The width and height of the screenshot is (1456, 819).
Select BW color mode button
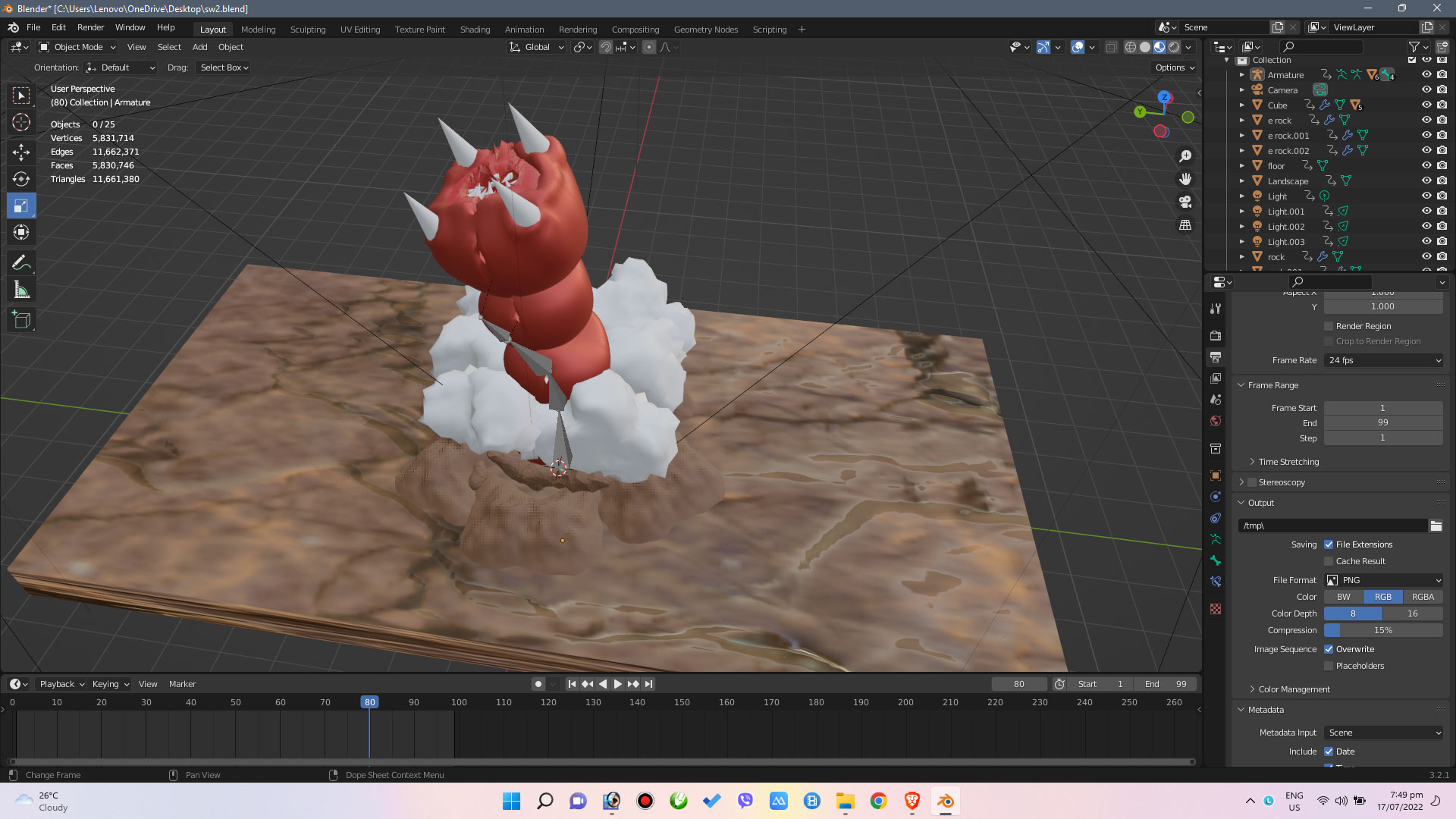[x=1343, y=597]
